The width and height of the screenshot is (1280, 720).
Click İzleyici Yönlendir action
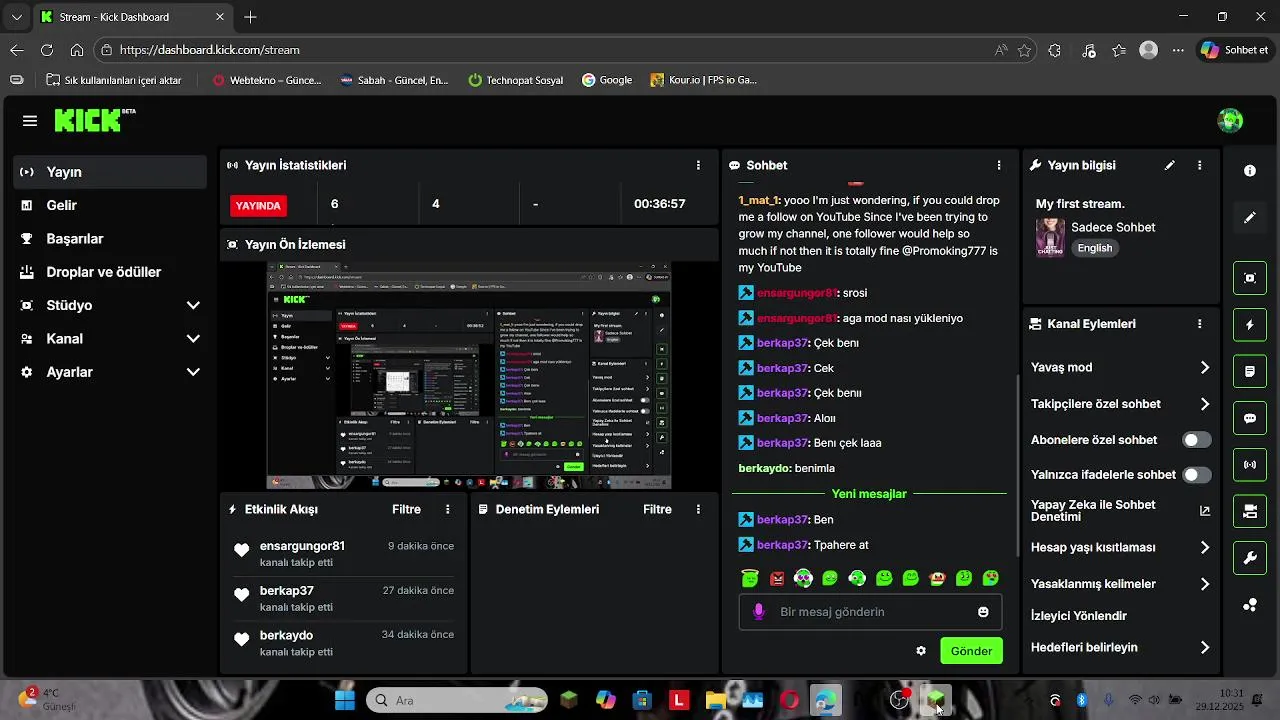click(1079, 616)
